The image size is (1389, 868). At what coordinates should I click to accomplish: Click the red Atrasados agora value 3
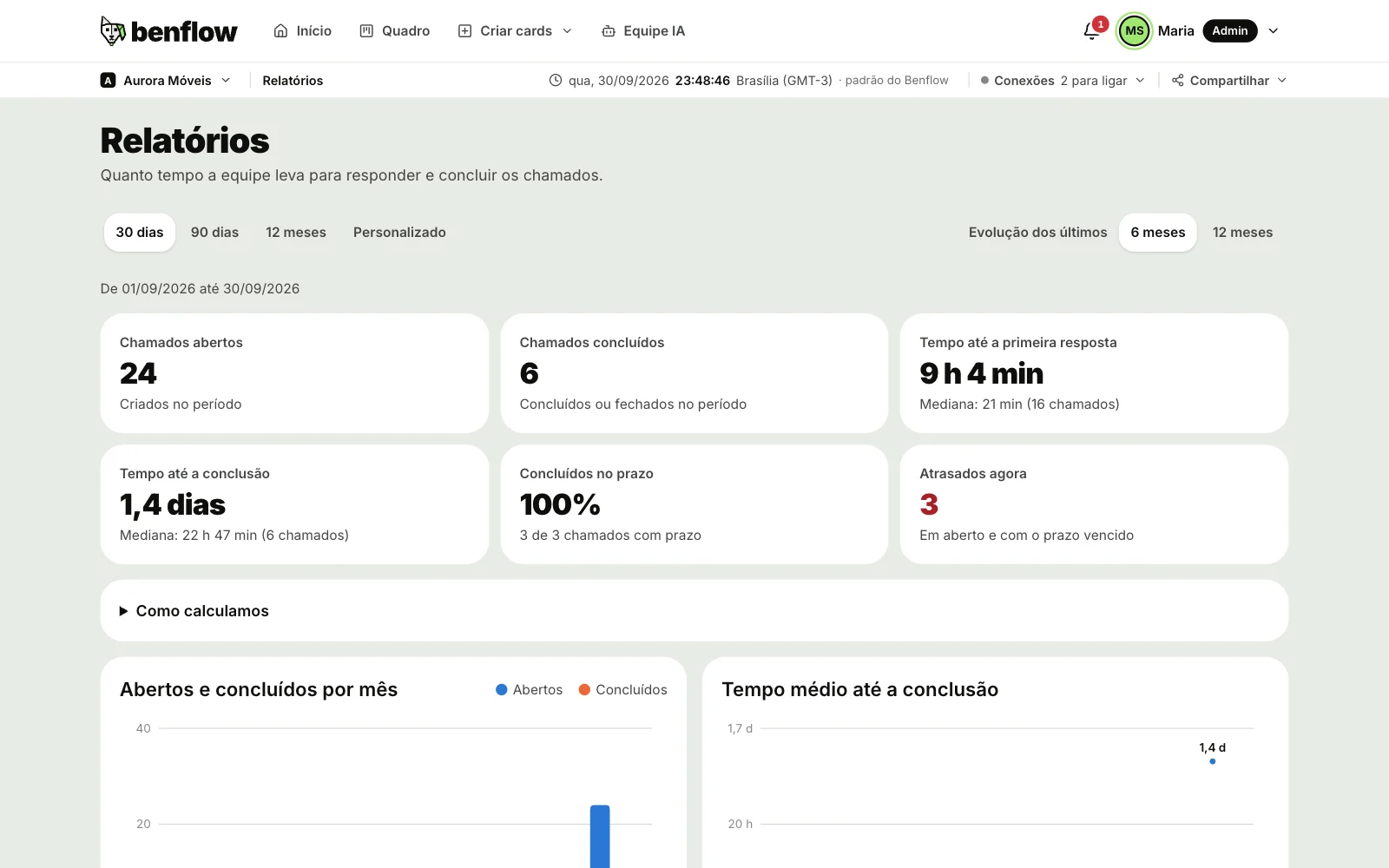[929, 504]
